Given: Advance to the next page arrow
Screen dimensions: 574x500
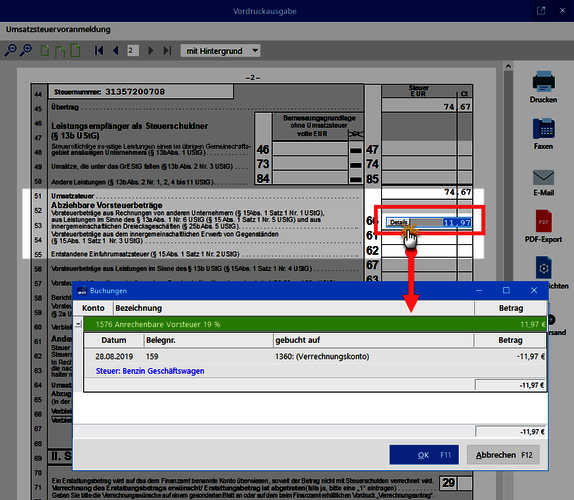Looking at the screenshot, I should (150, 51).
